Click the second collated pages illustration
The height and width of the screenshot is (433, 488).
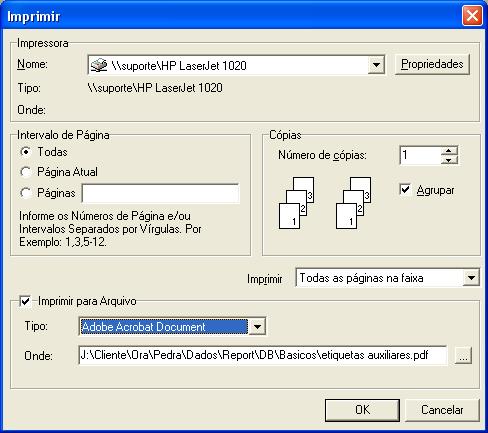pyautogui.click(x=353, y=203)
